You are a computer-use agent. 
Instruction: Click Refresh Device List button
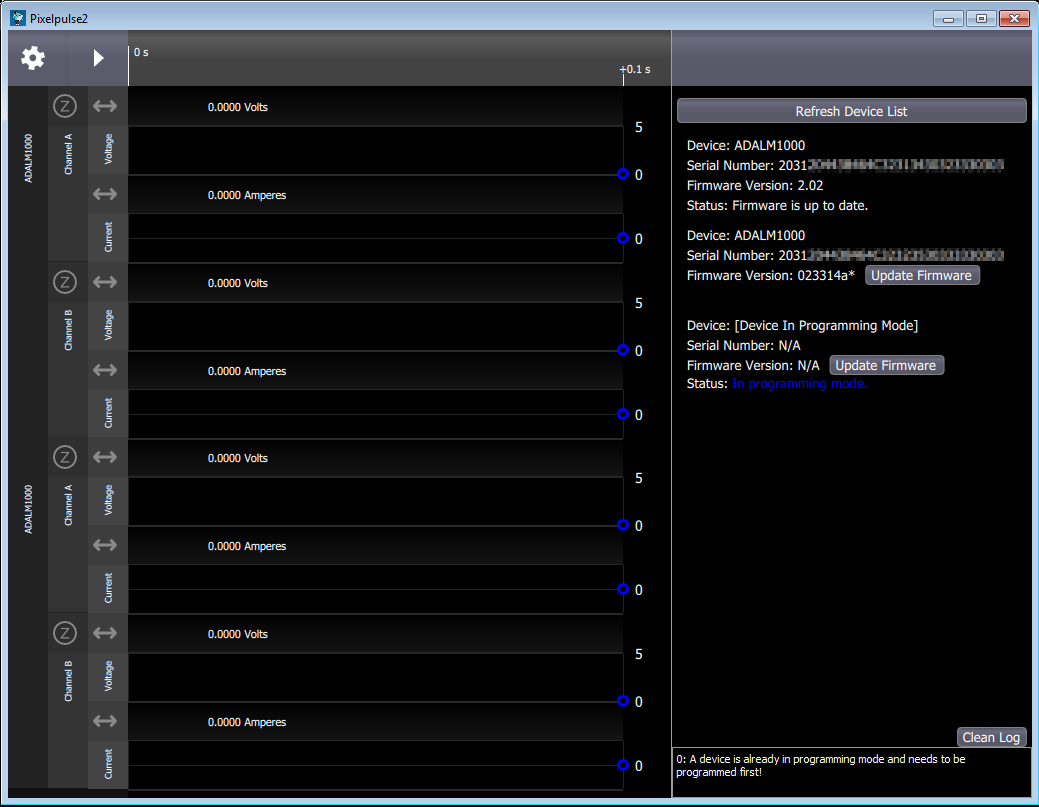point(851,111)
